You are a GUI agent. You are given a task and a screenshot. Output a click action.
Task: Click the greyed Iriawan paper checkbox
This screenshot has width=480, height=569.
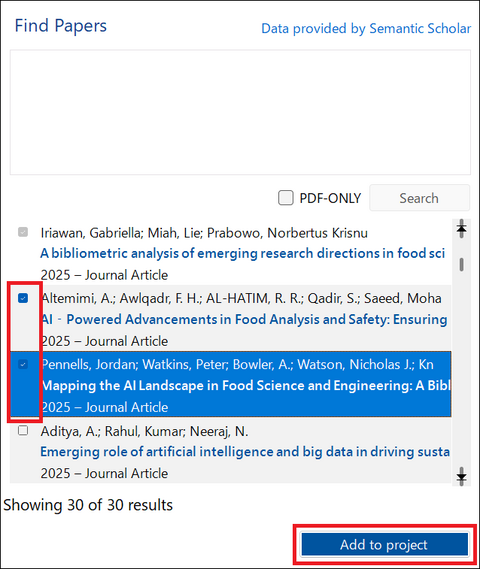tap(23, 232)
